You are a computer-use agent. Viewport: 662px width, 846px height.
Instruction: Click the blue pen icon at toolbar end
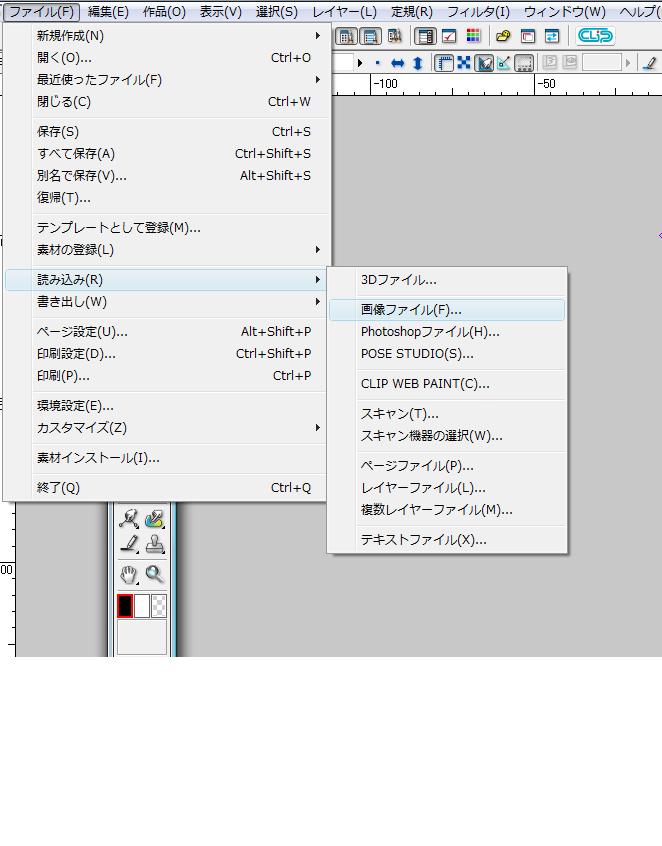[x=650, y=63]
